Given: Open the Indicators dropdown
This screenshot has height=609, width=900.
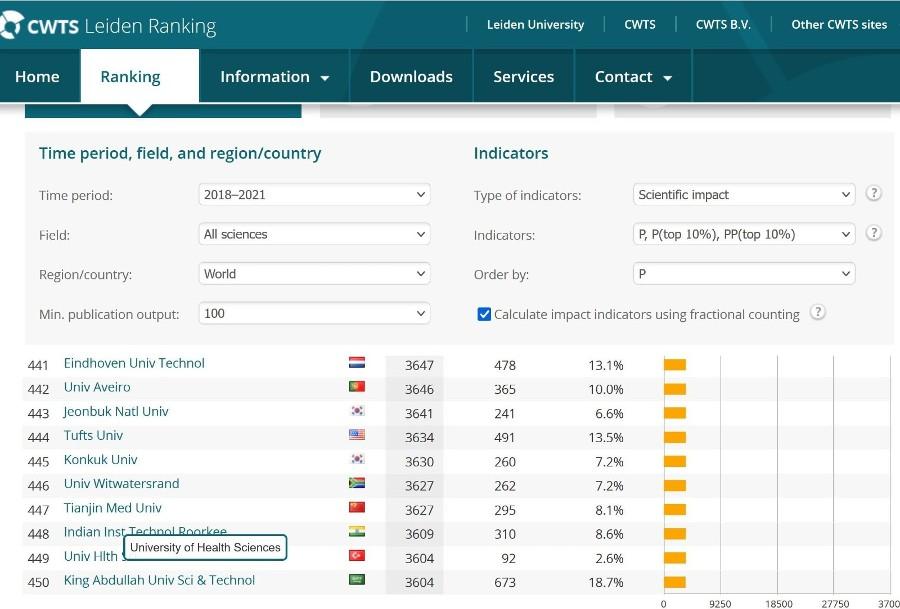Looking at the screenshot, I should 744,234.
